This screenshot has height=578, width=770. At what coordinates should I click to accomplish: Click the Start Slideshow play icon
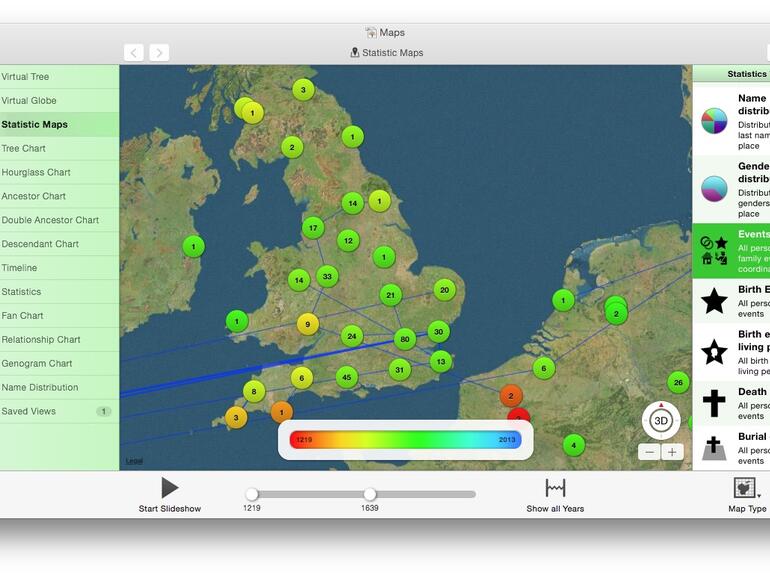(170, 488)
